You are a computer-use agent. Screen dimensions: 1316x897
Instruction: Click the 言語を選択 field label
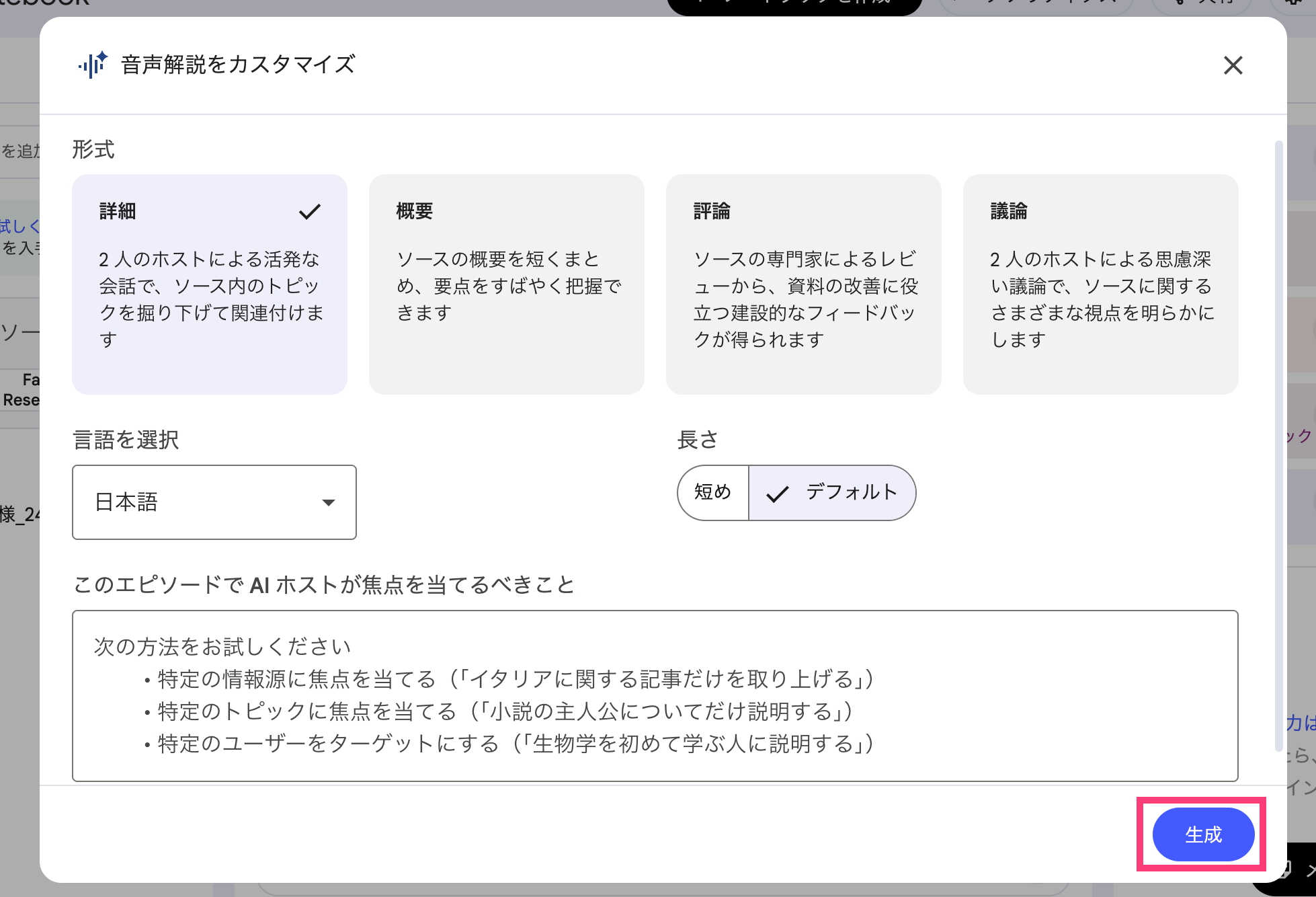coord(126,440)
